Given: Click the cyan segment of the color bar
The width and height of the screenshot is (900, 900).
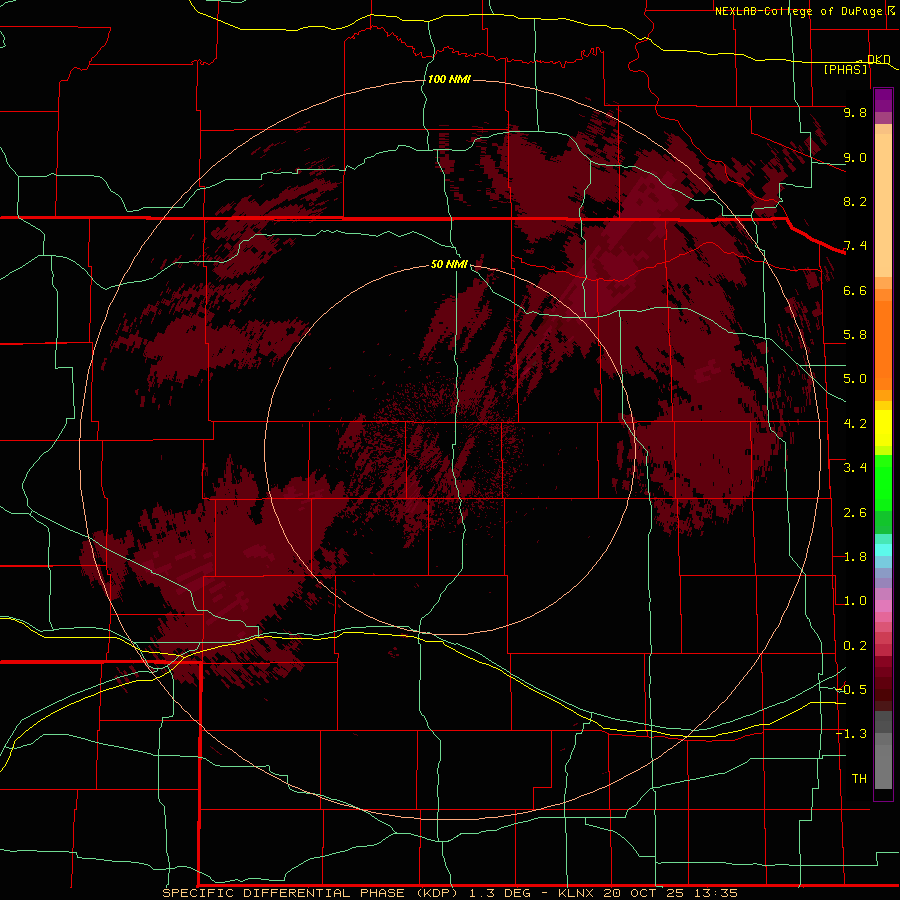Looking at the screenshot, I should [x=883, y=550].
